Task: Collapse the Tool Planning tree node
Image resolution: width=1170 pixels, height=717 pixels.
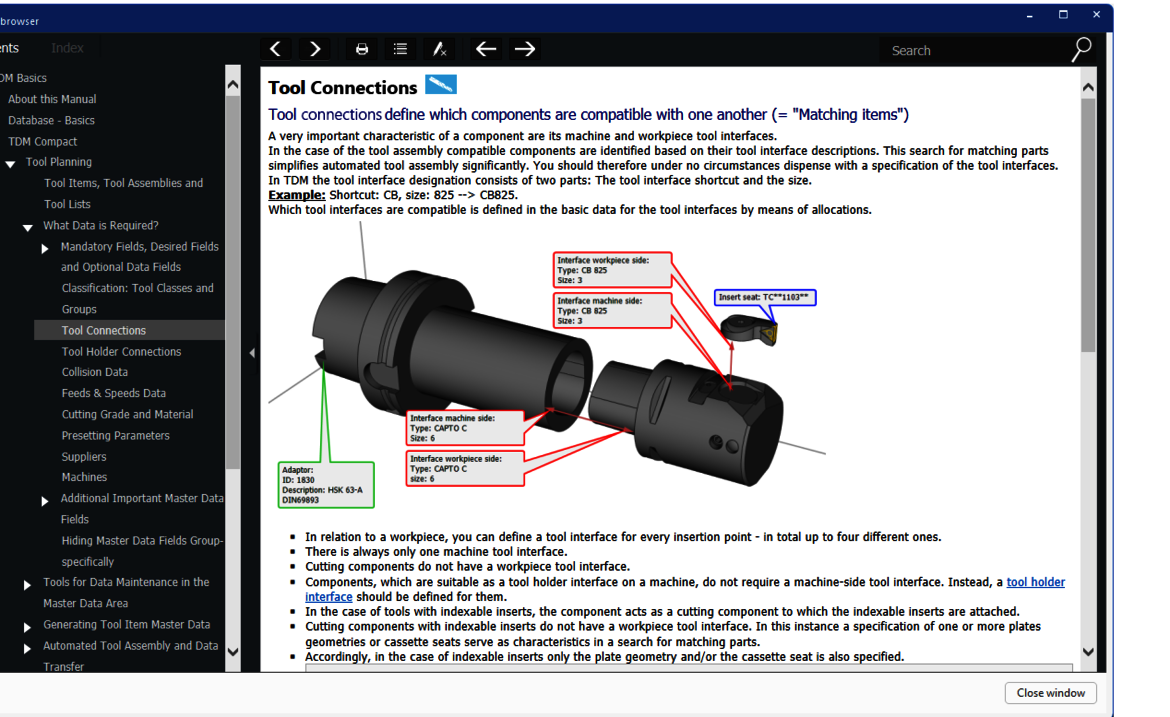Action: tap(10, 163)
